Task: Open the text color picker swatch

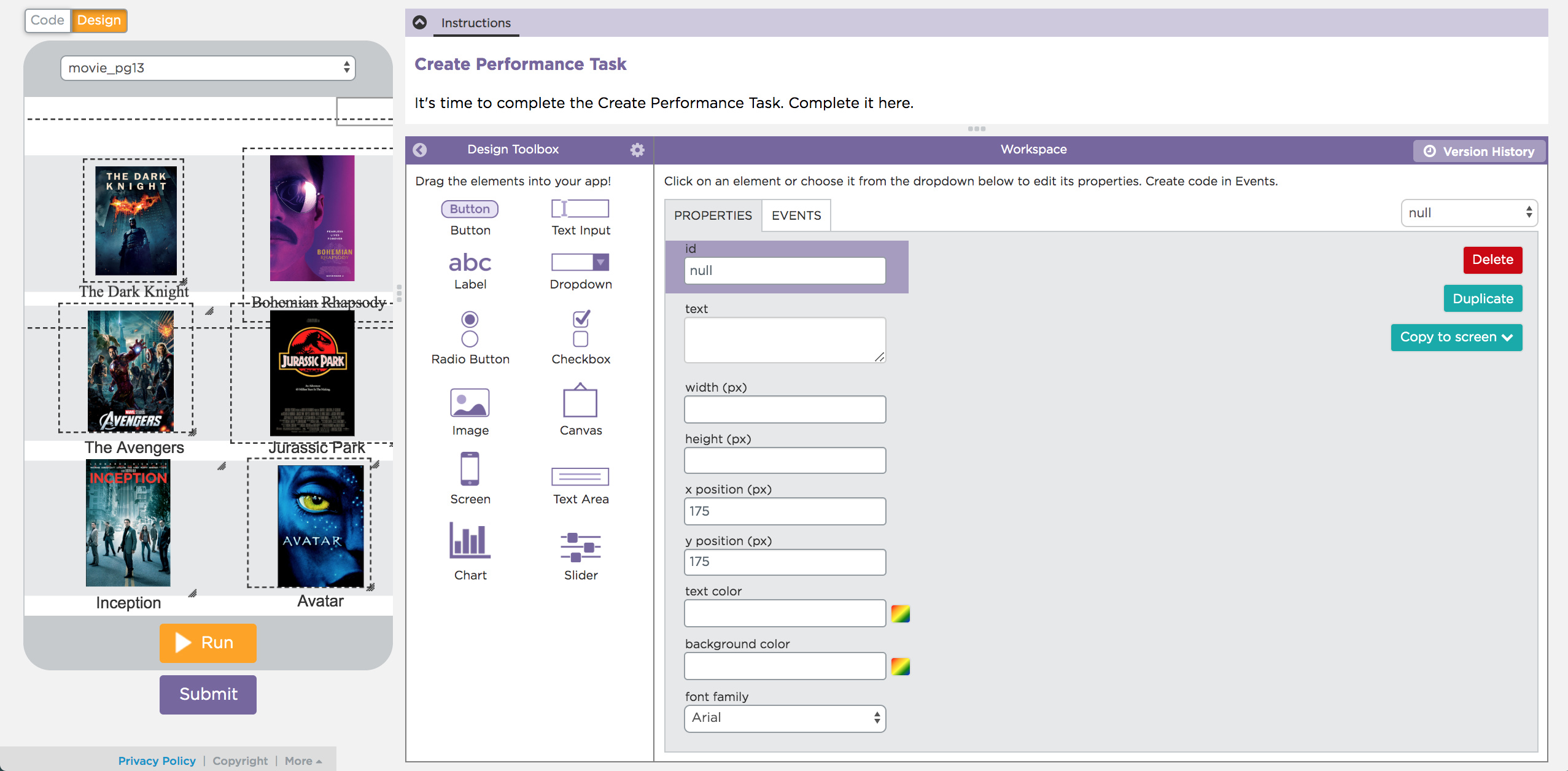Action: click(900, 614)
